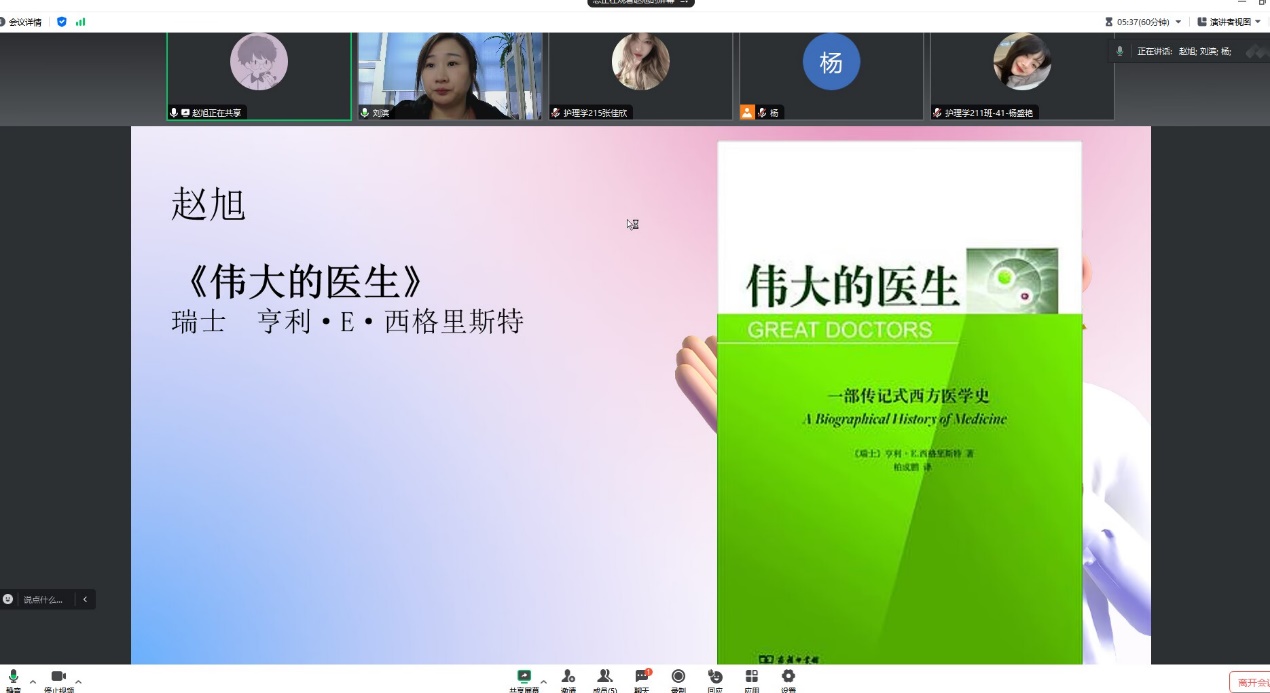Image resolution: width=1270 pixels, height=693 pixels.
Task: Collapse the 'say something' chat input bar
Action: [85, 599]
